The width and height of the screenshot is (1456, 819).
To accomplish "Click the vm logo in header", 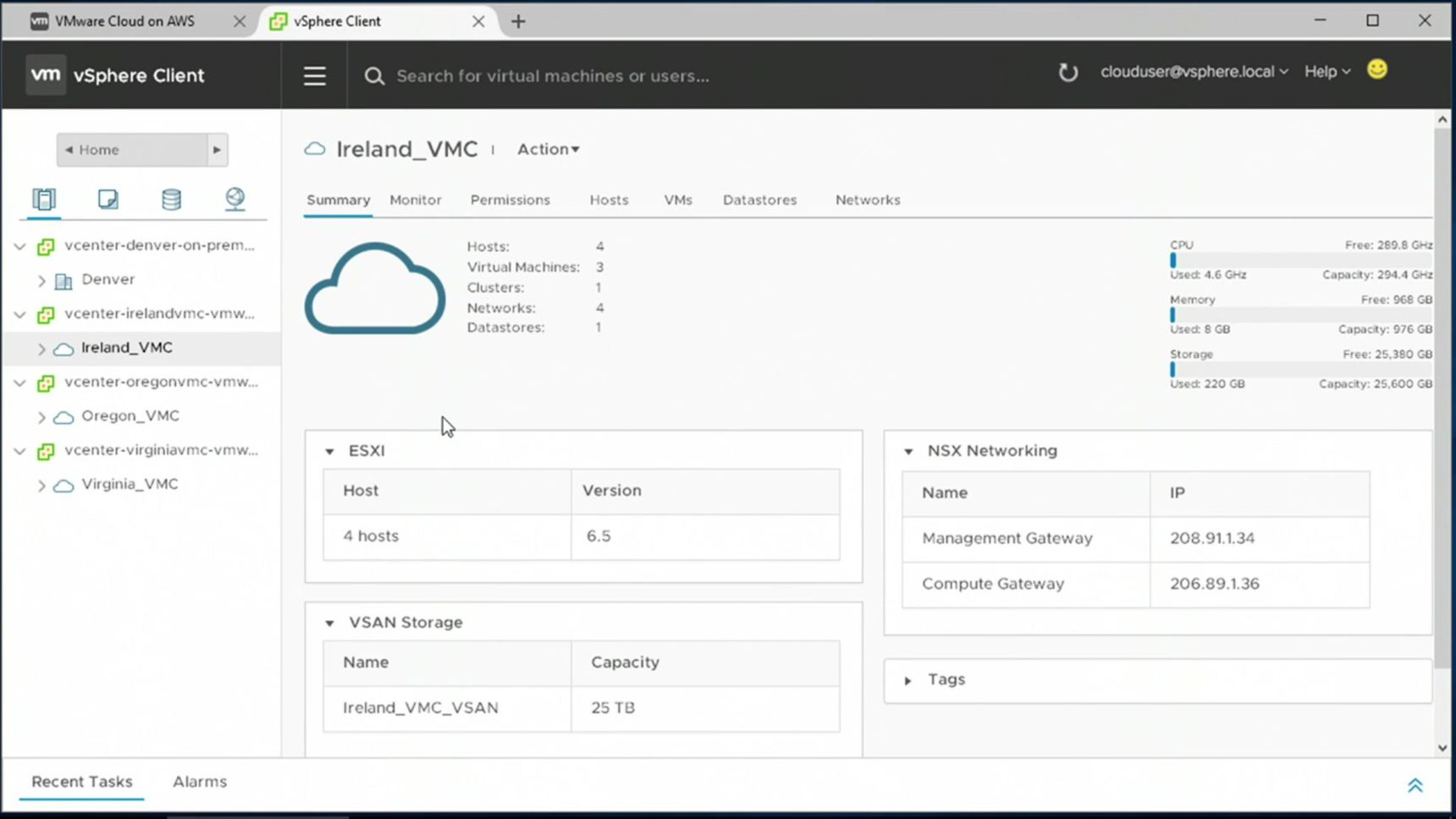I will pyautogui.click(x=45, y=75).
